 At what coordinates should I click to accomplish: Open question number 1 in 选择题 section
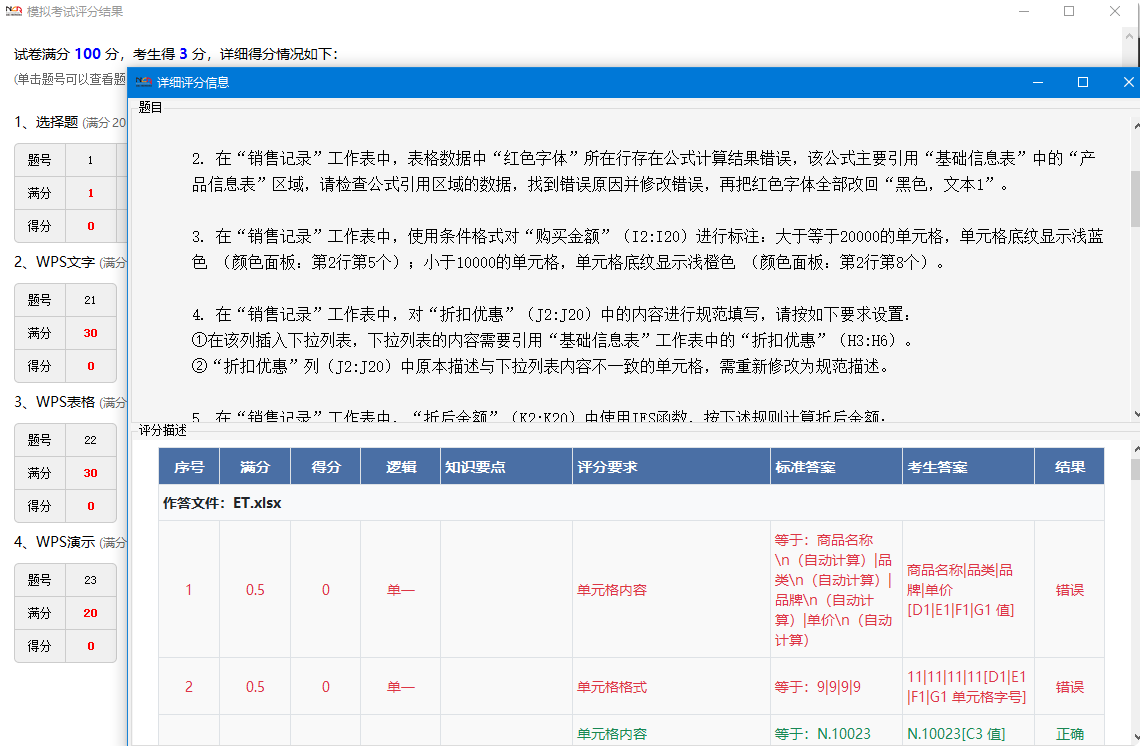(90, 160)
